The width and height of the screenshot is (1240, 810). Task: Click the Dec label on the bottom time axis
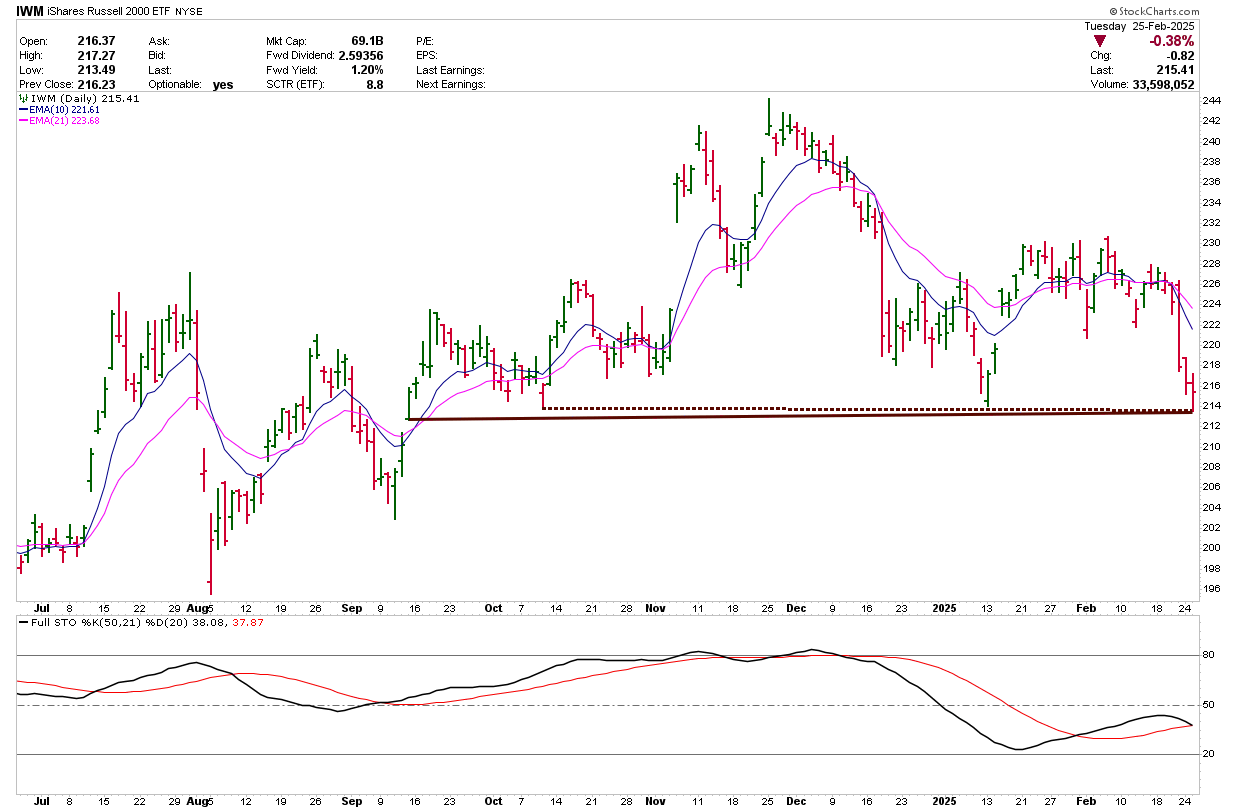797,801
